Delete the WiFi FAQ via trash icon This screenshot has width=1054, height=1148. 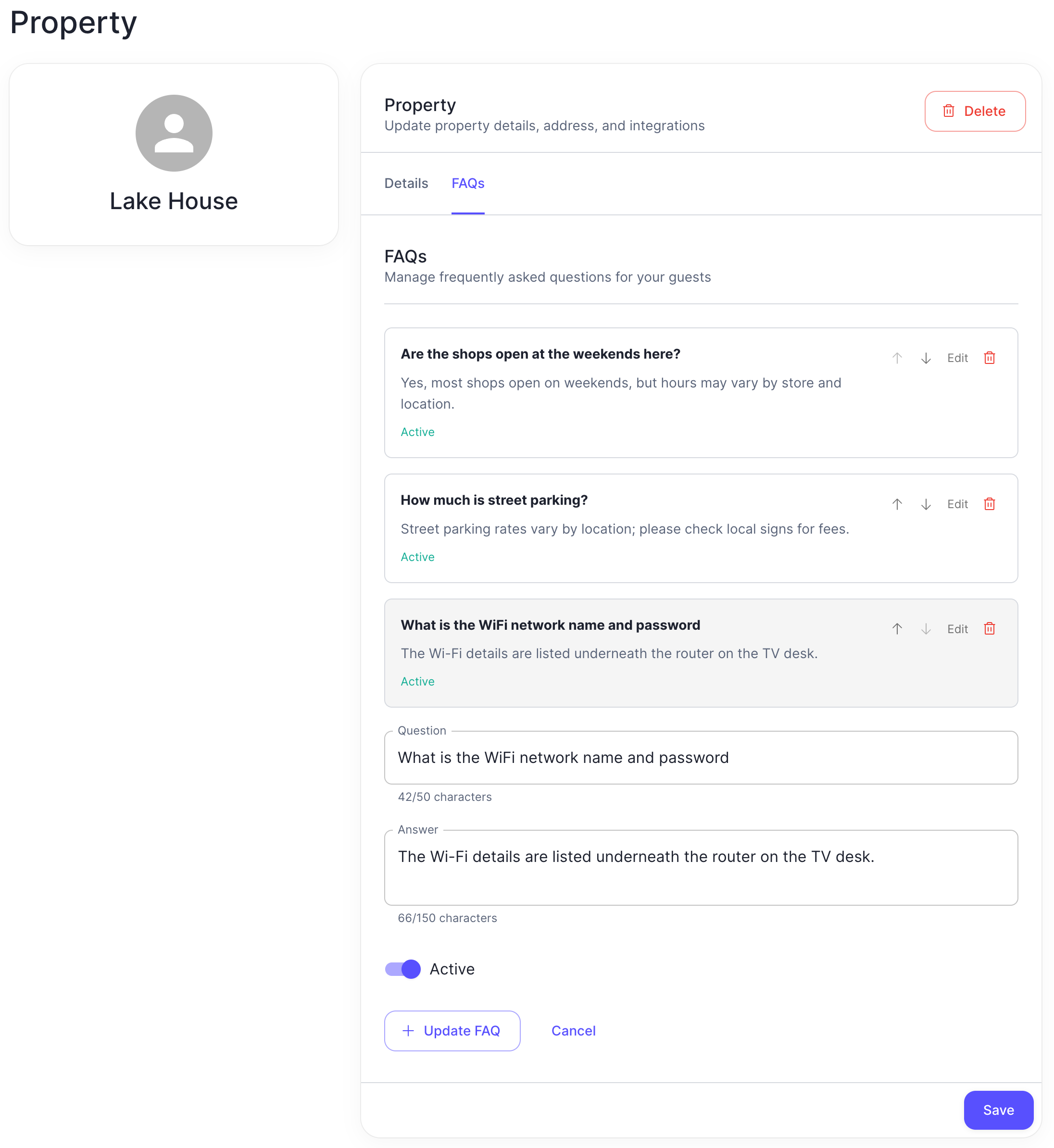(990, 628)
